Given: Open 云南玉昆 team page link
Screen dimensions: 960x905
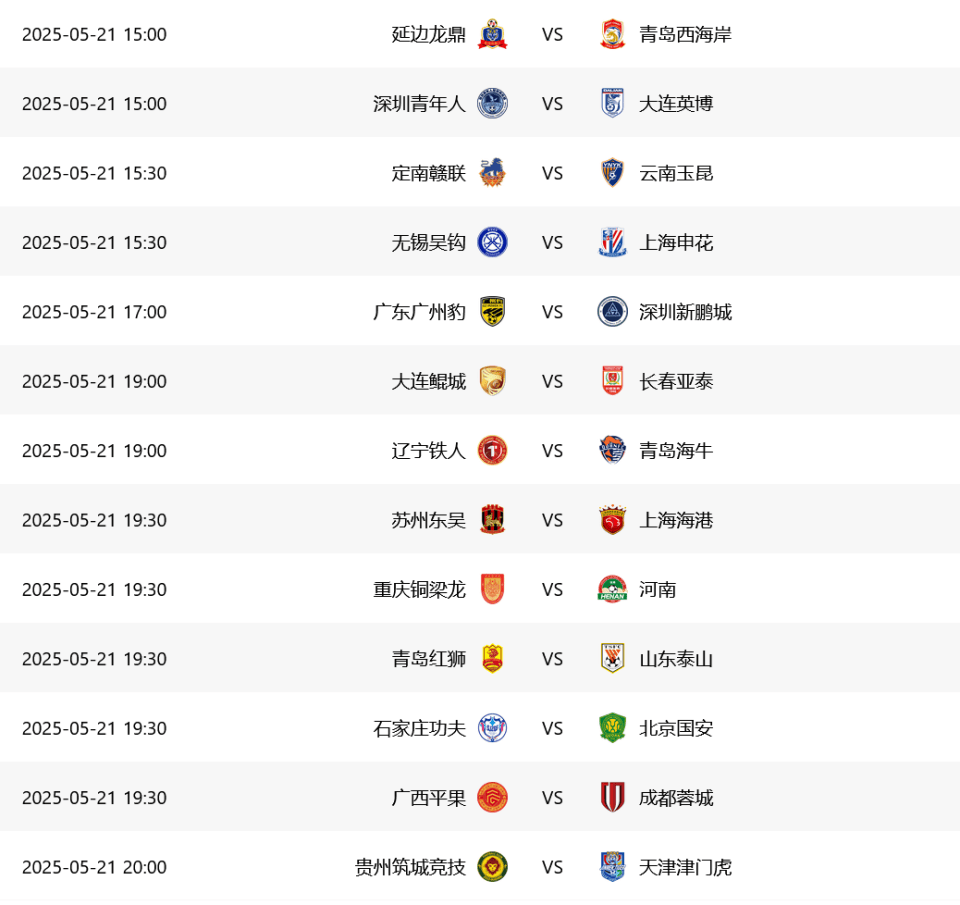Looking at the screenshot, I should [676, 173].
